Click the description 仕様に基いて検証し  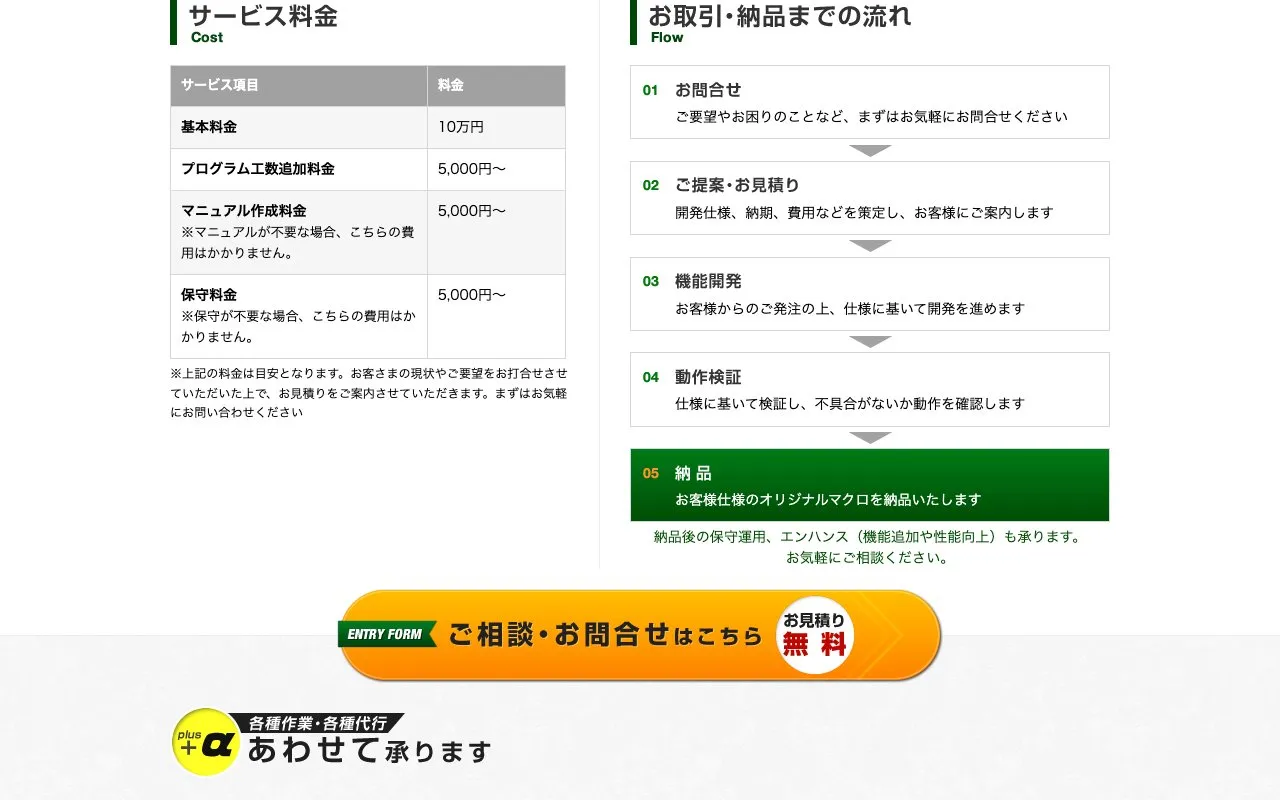[x=850, y=404]
